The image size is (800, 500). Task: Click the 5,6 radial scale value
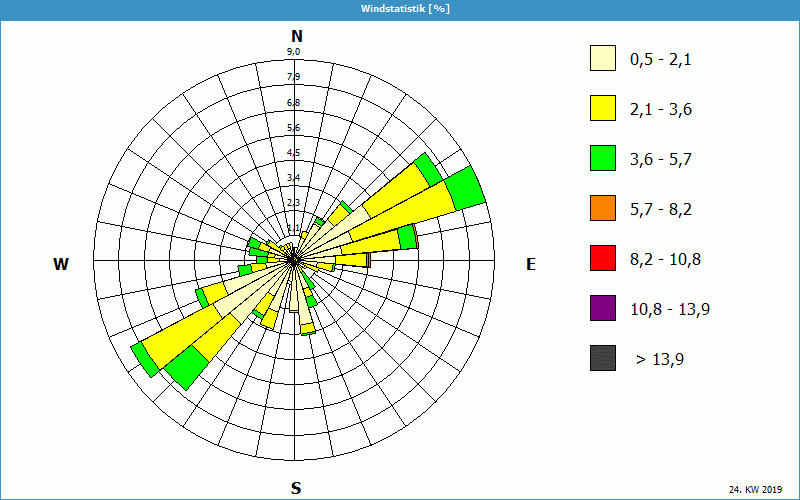[x=294, y=128]
